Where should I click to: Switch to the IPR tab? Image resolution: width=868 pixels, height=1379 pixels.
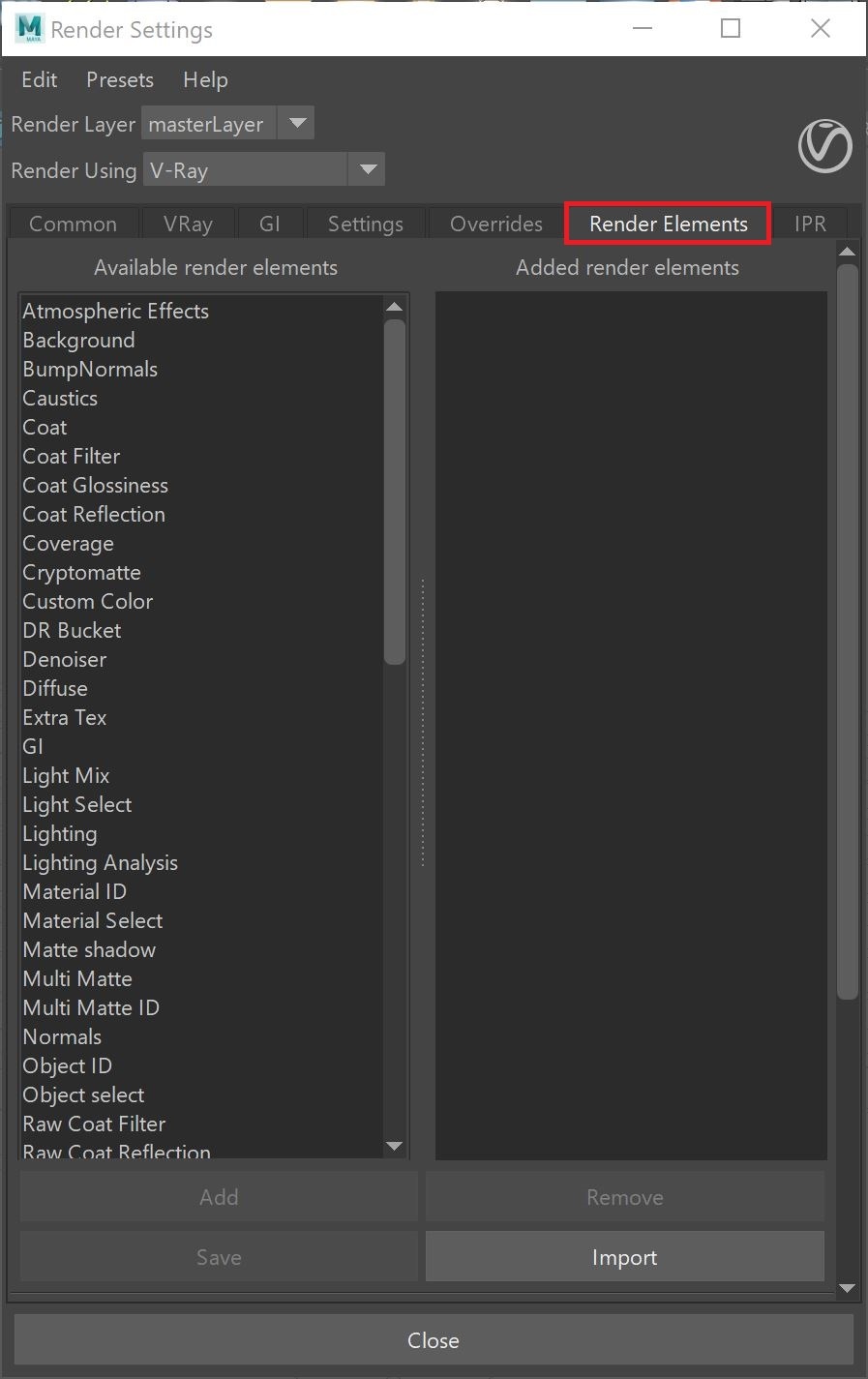(x=810, y=224)
